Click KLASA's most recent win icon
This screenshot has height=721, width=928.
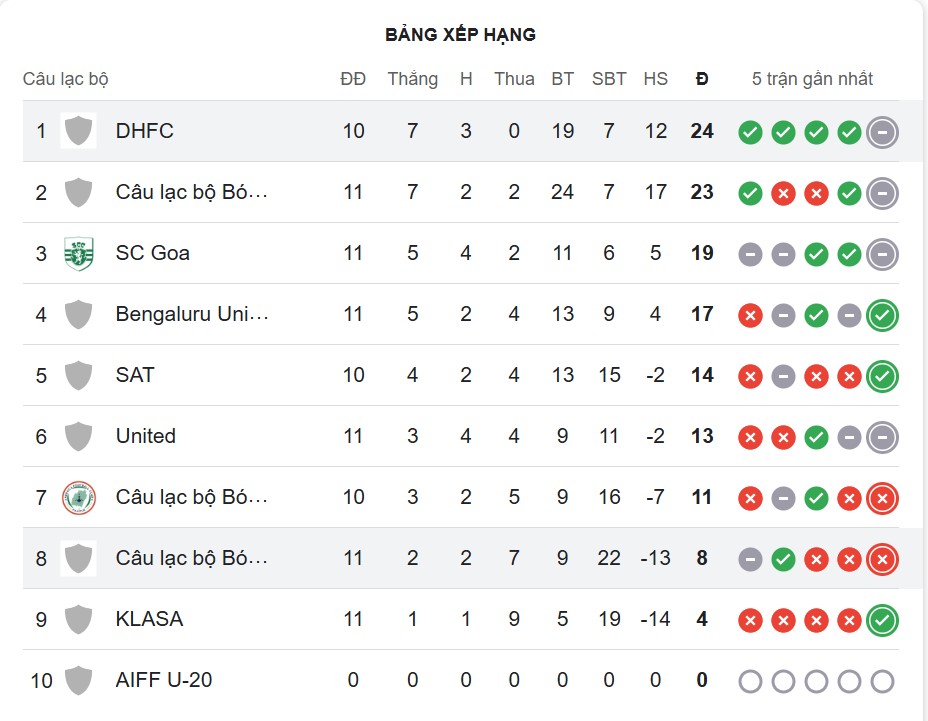pos(882,620)
